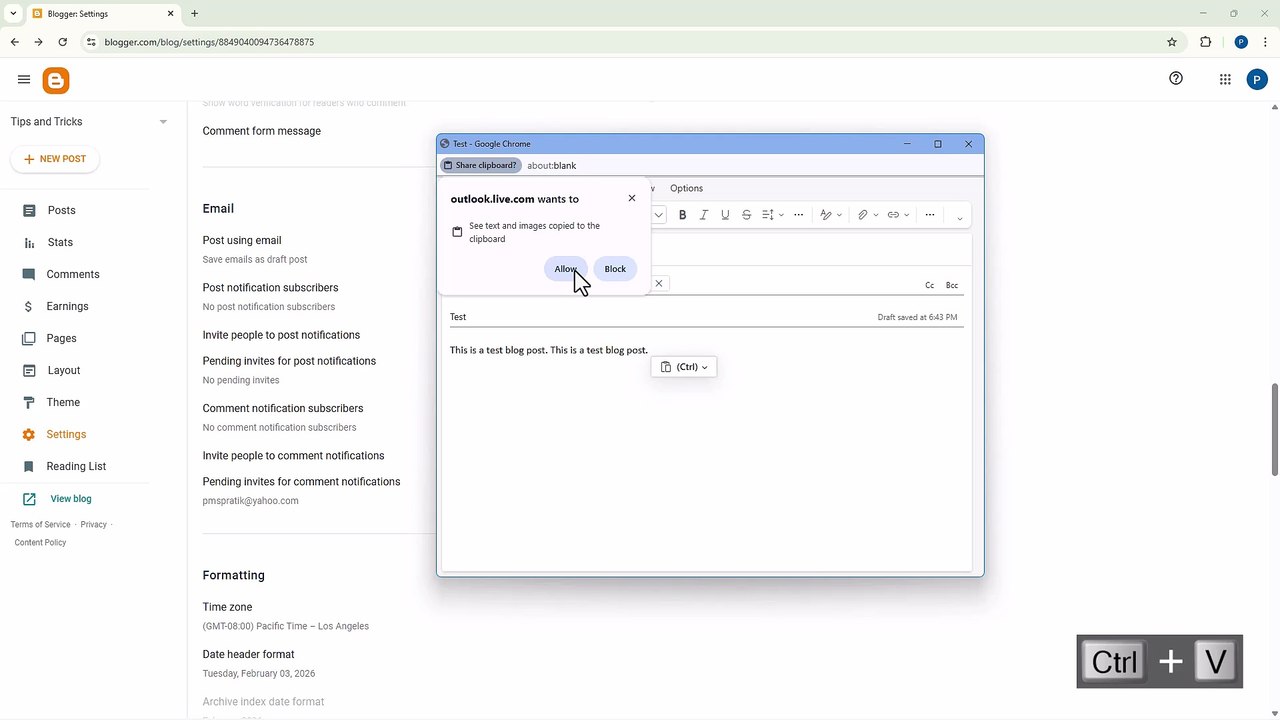Screen dimensions: 1280x720
Task: Click the Blogger page URL address bar
Action: pos(630,42)
